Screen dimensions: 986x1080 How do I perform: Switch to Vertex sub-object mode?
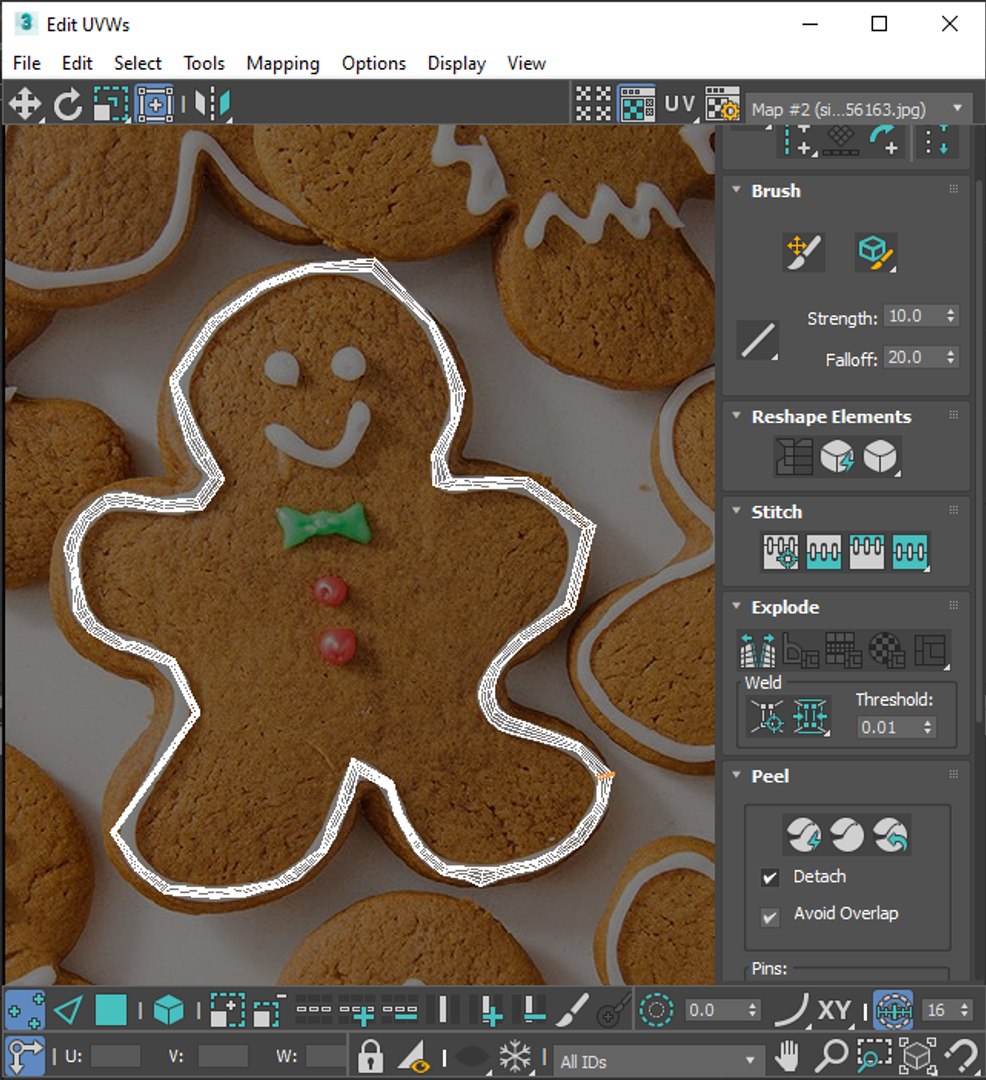25,1011
